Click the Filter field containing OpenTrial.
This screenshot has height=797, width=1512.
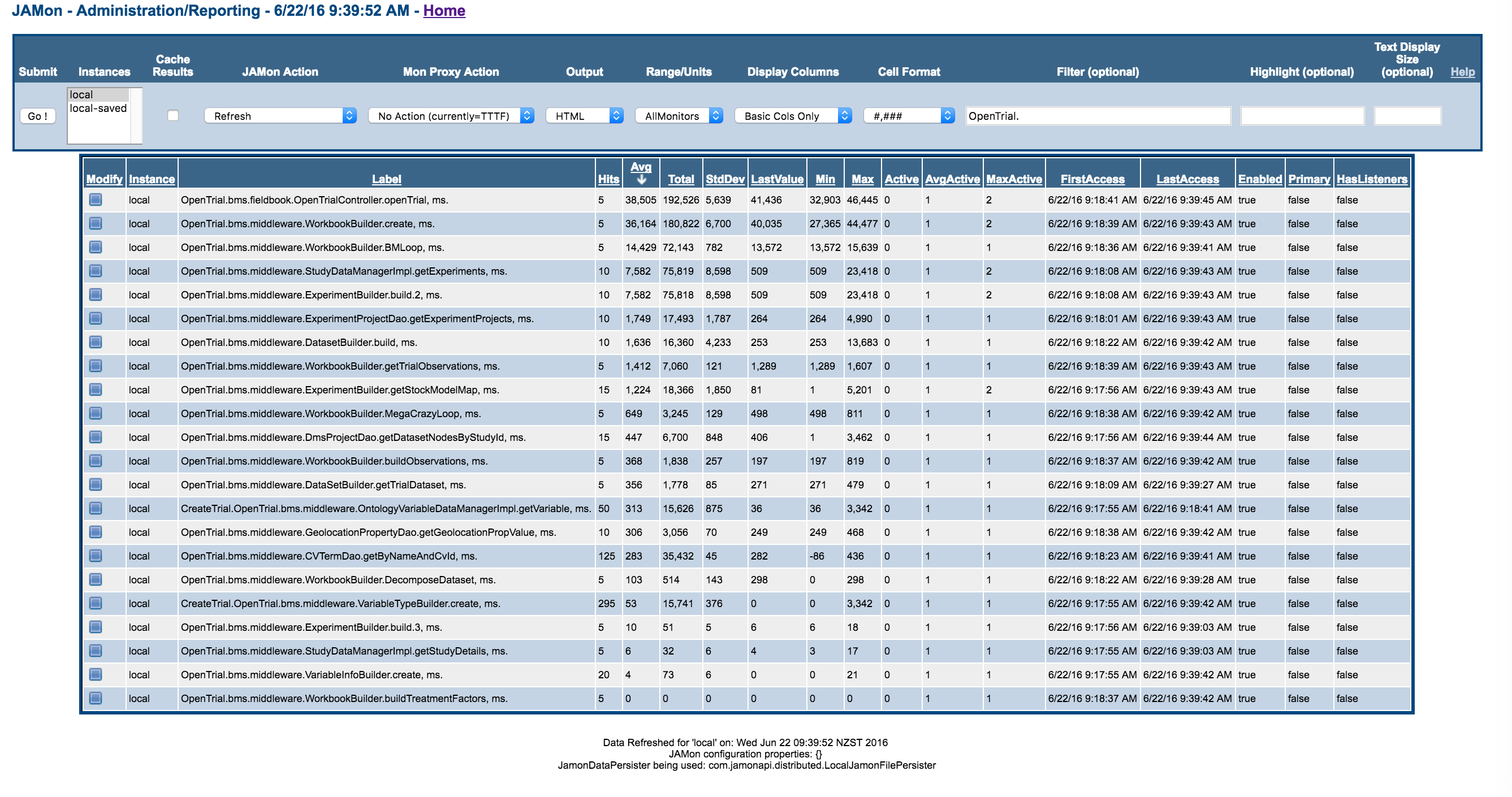point(1097,116)
